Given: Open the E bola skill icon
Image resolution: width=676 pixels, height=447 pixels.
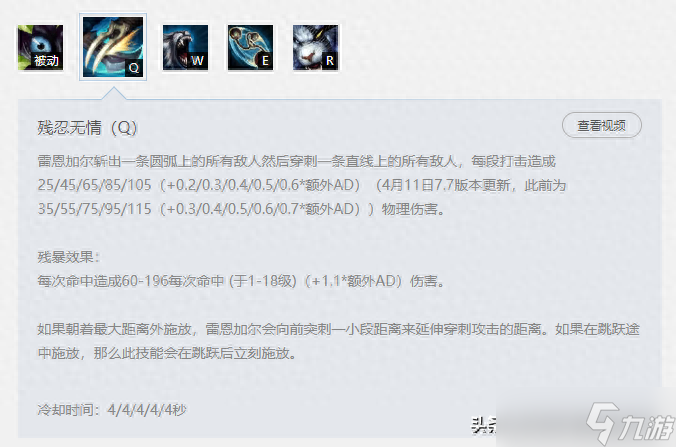Looking at the screenshot, I should 250,47.
